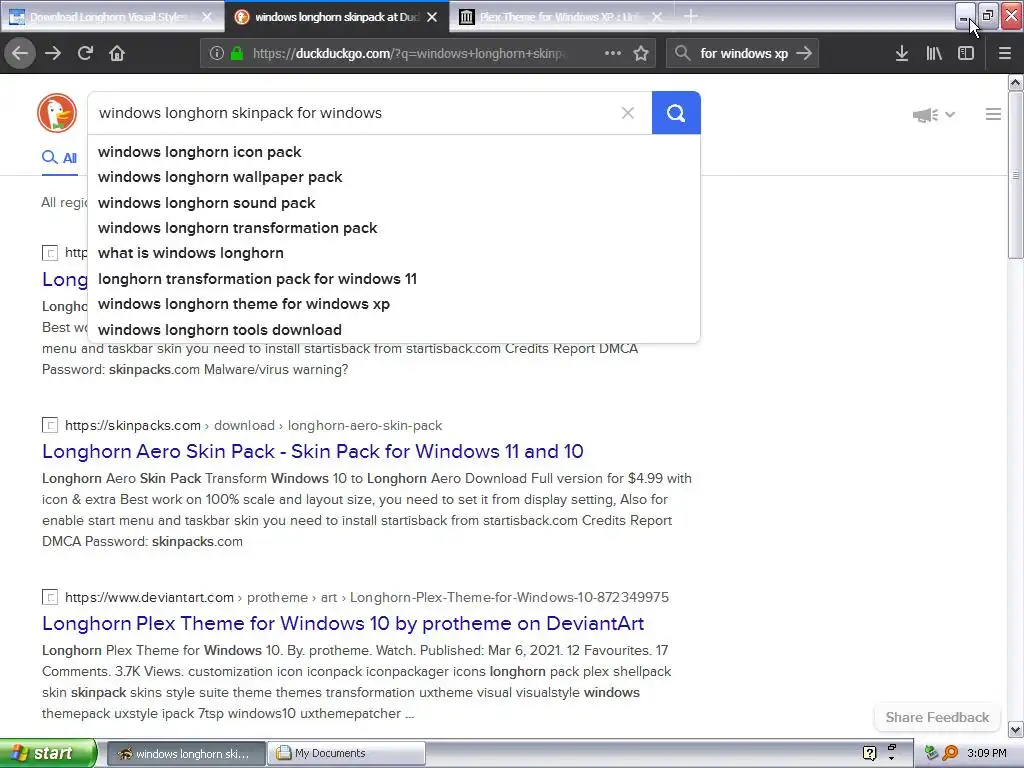The image size is (1024, 768).
Task: Click Share Feedback button
Action: pos(937,717)
